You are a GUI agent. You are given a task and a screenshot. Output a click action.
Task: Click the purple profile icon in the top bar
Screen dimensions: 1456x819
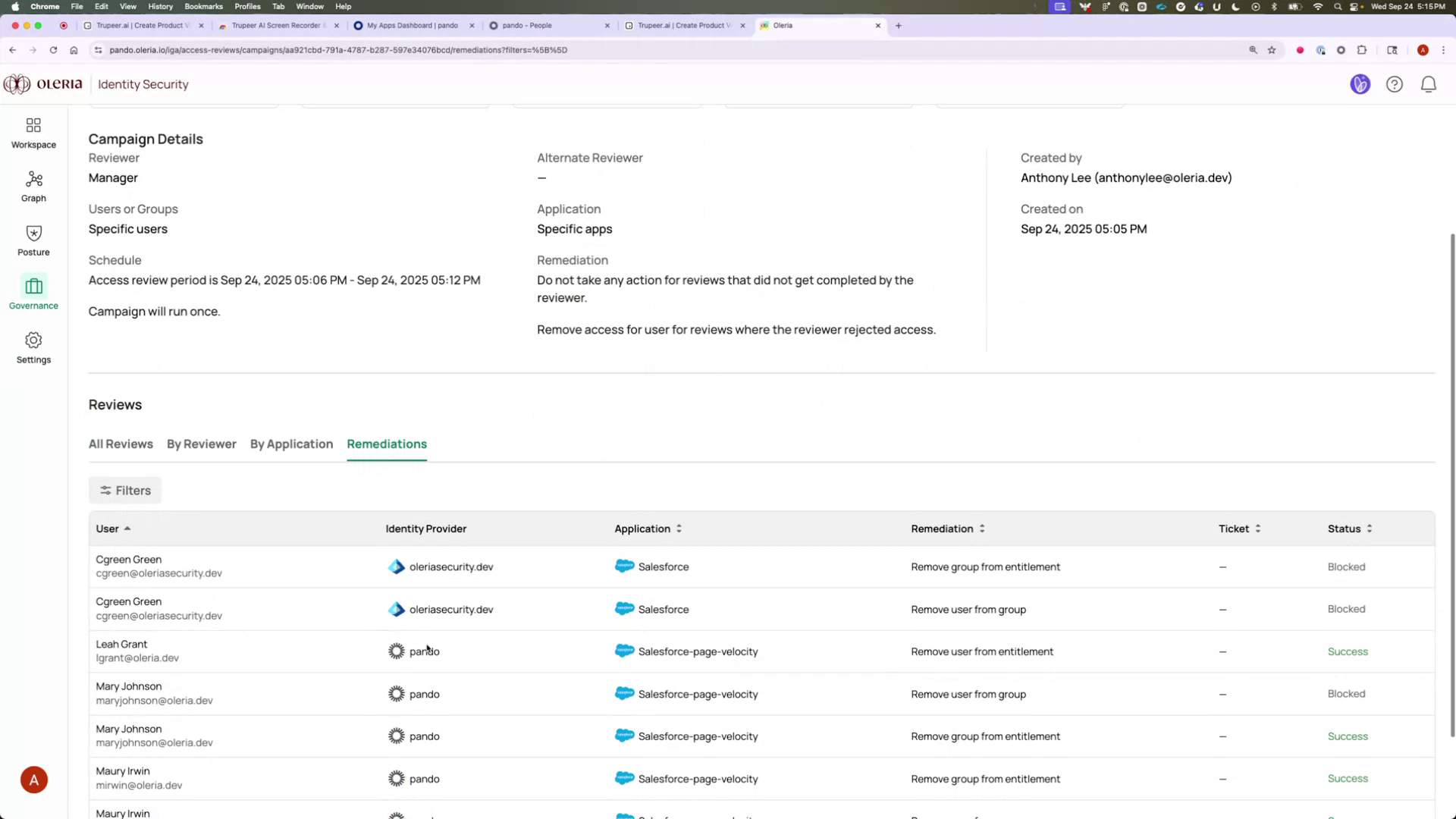point(1360,84)
